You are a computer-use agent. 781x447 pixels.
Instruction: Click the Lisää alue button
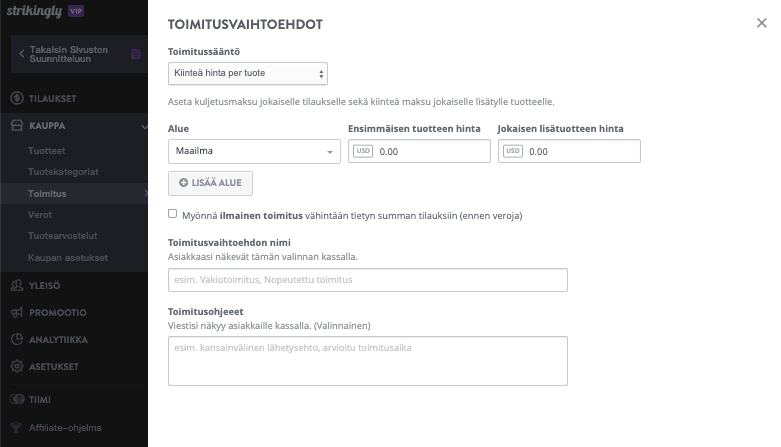click(x=210, y=183)
